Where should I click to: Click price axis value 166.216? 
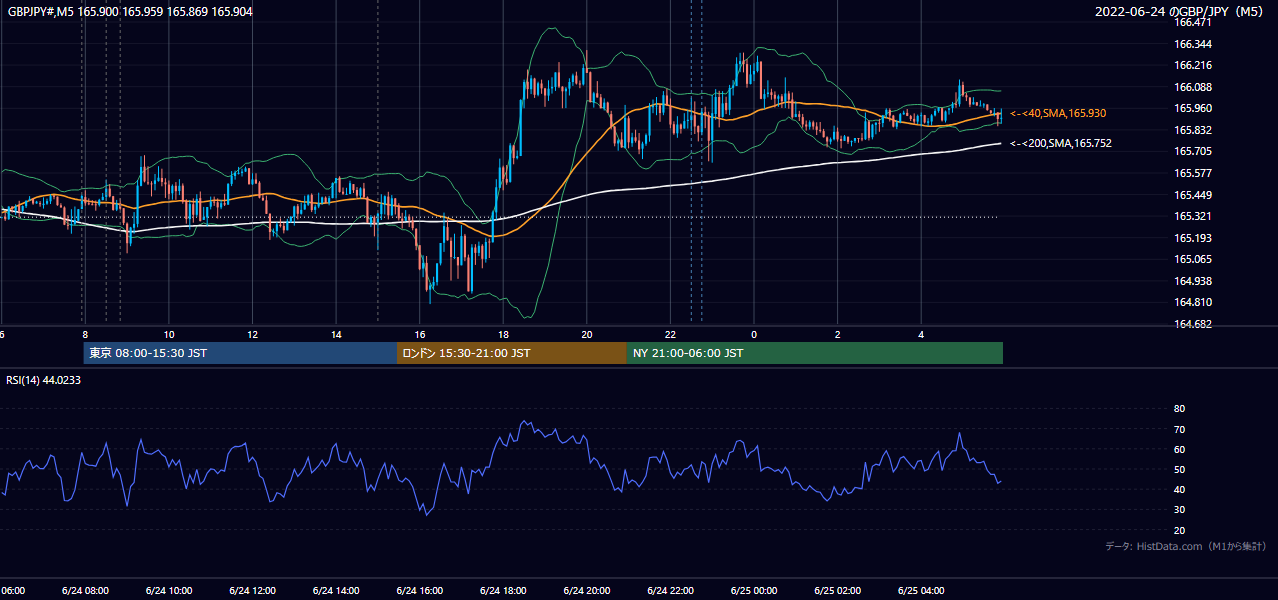point(1193,65)
